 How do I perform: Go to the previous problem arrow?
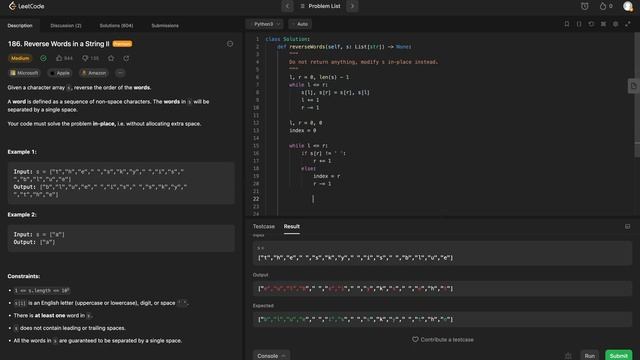tap(287, 6)
